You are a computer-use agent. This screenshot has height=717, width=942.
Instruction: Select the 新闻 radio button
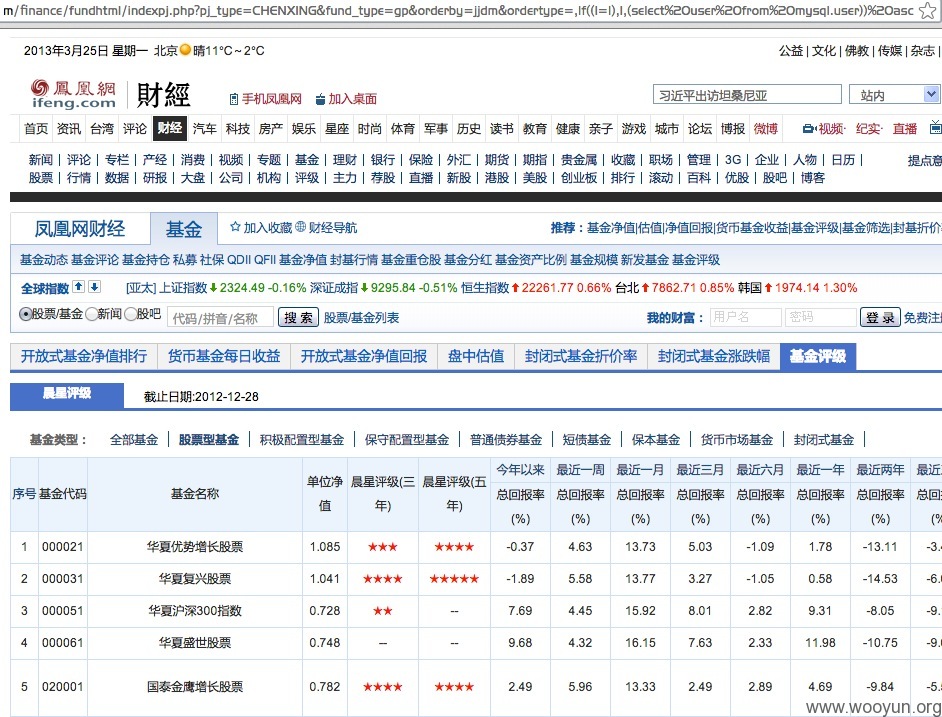coord(91,314)
